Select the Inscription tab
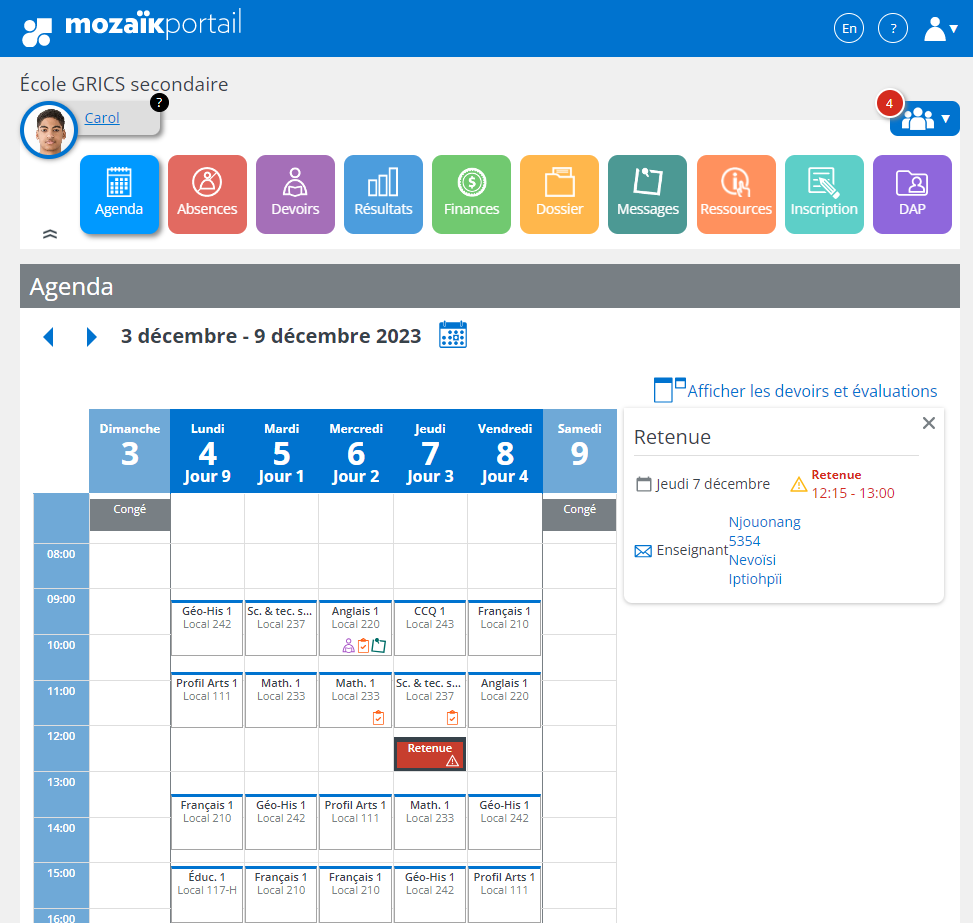 pos(824,194)
